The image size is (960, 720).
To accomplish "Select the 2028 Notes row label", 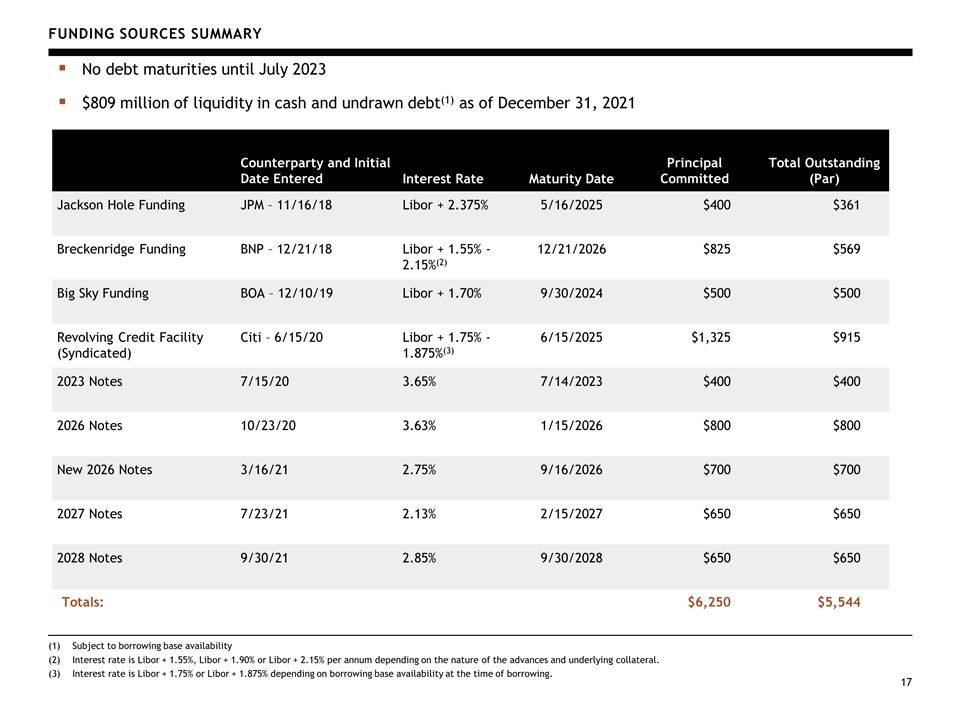I will pos(89,558).
